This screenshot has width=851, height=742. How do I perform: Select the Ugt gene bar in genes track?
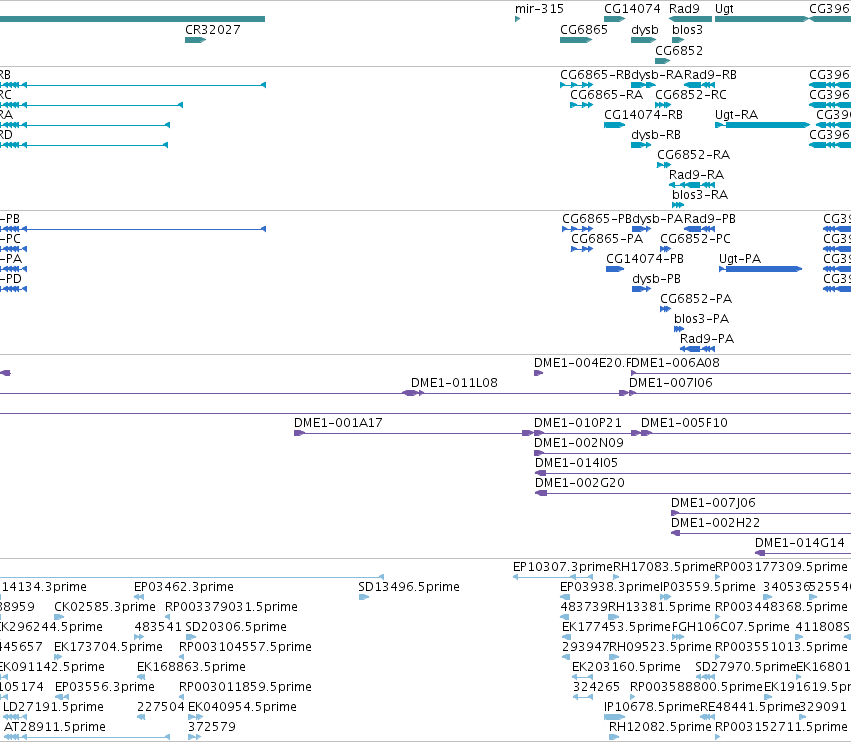pos(761,19)
